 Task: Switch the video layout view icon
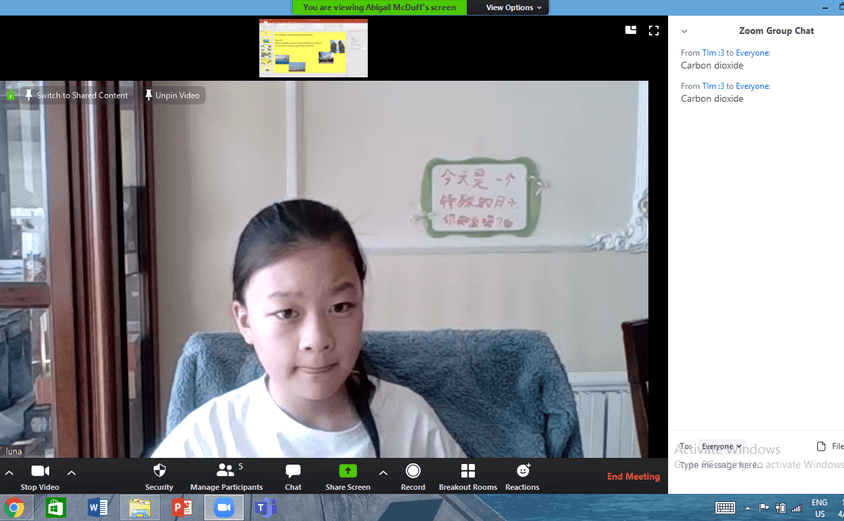[x=631, y=31]
